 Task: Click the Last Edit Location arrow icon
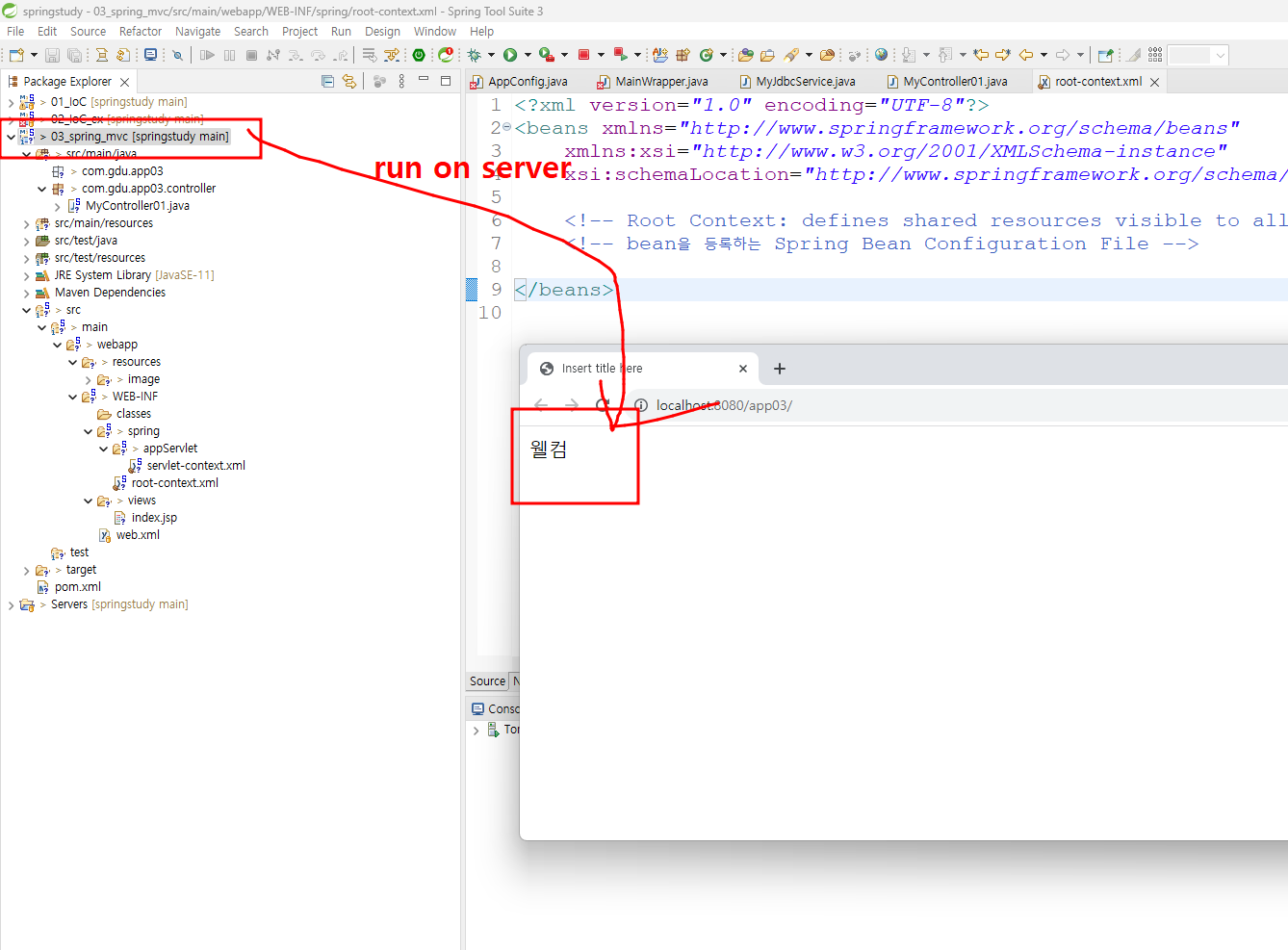pyautogui.click(x=981, y=55)
